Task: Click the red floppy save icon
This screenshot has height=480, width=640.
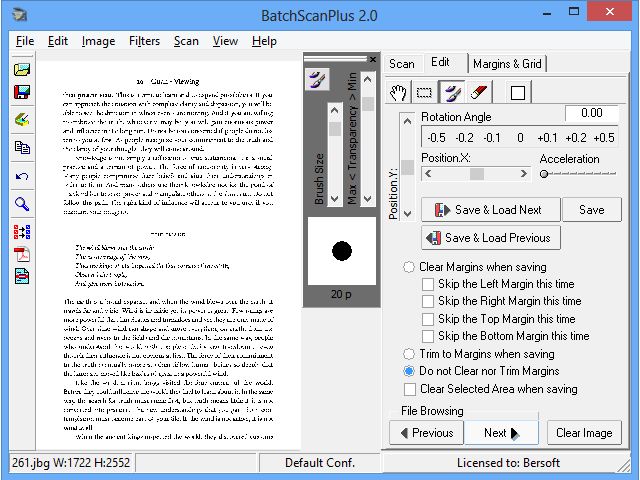Action: [x=22, y=92]
